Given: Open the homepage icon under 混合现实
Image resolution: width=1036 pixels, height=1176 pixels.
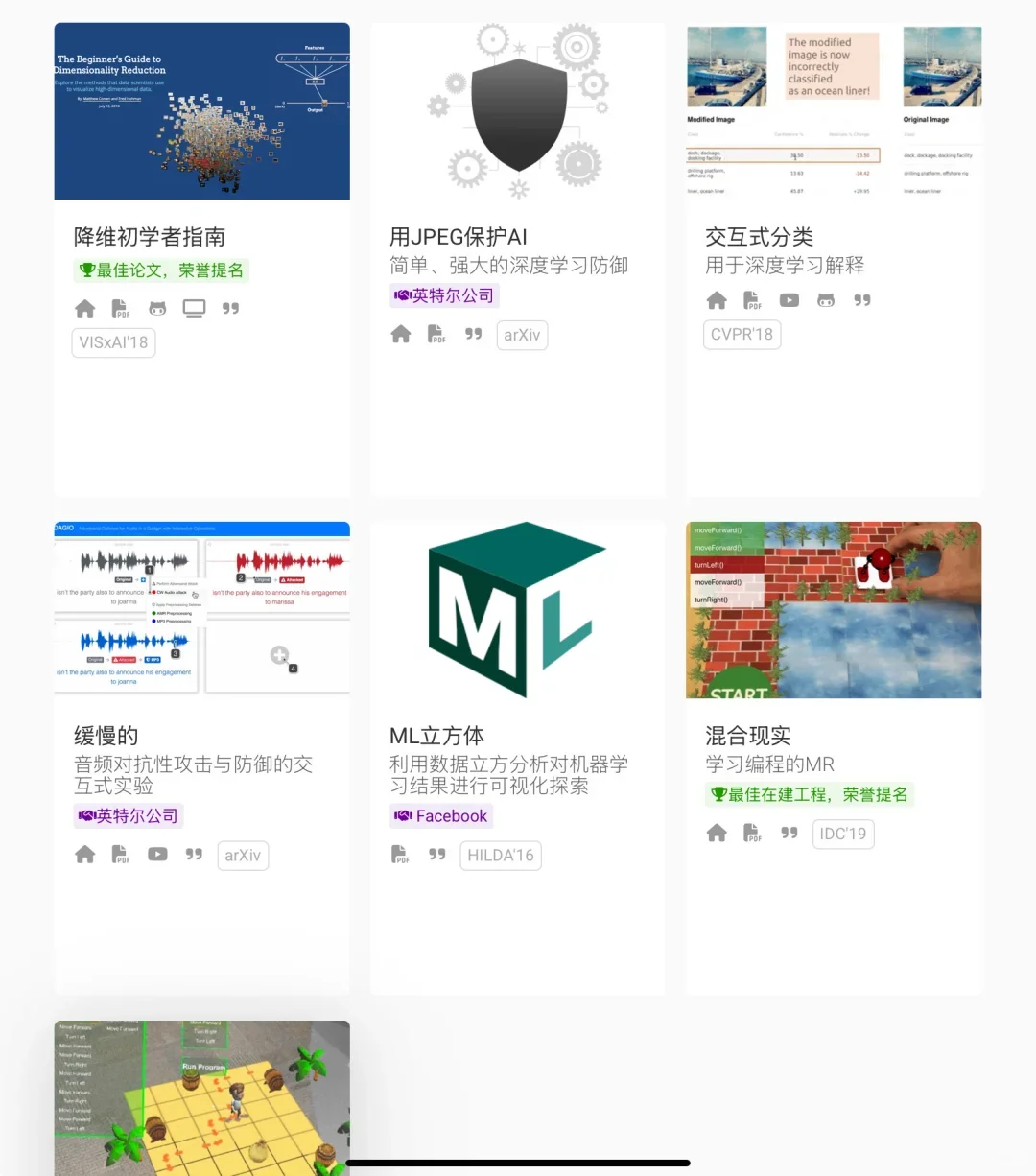Looking at the screenshot, I should 717,833.
